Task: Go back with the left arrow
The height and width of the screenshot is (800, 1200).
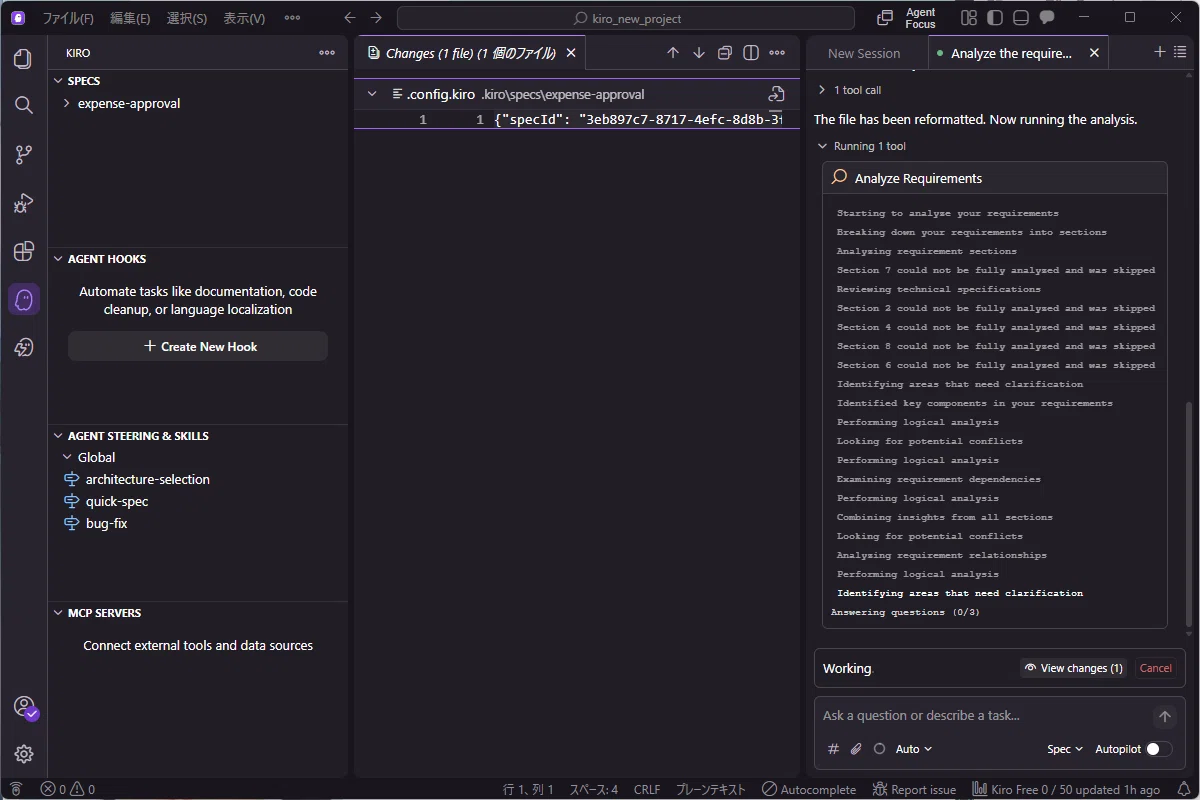Action: point(349,18)
